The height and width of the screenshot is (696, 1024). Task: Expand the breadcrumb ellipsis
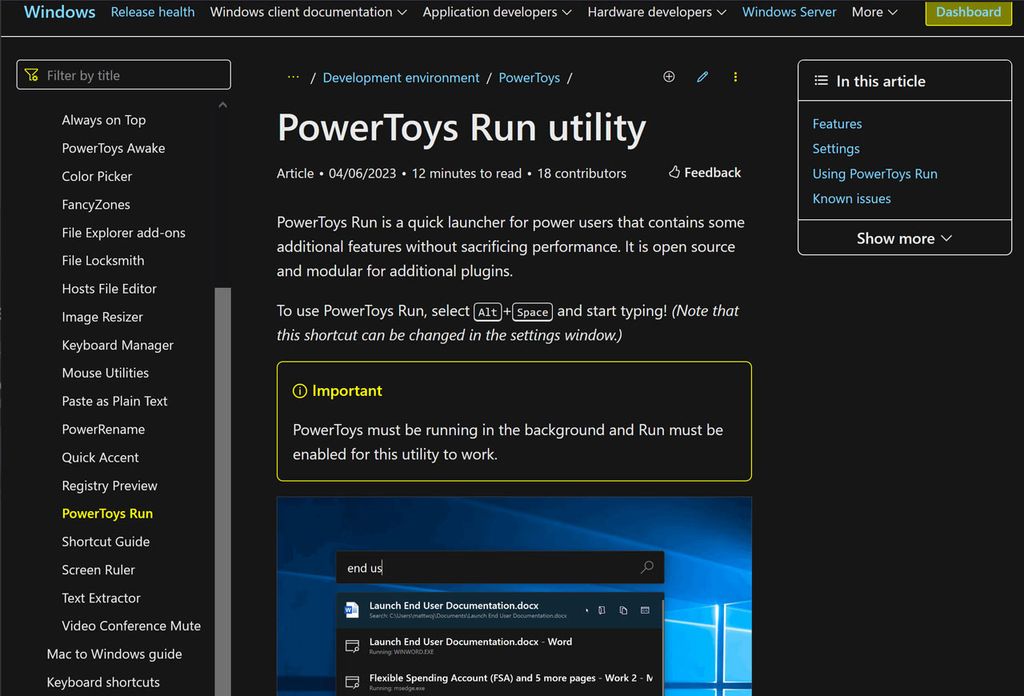tap(293, 77)
